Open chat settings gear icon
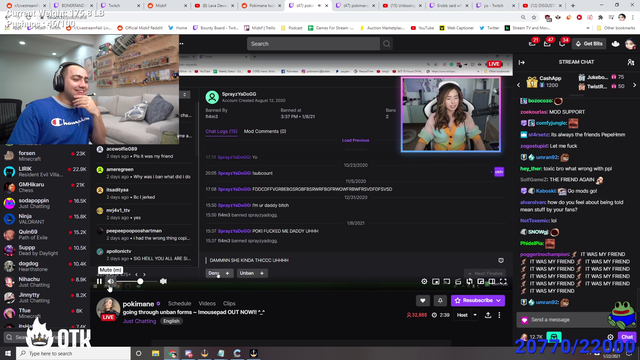 (610, 337)
